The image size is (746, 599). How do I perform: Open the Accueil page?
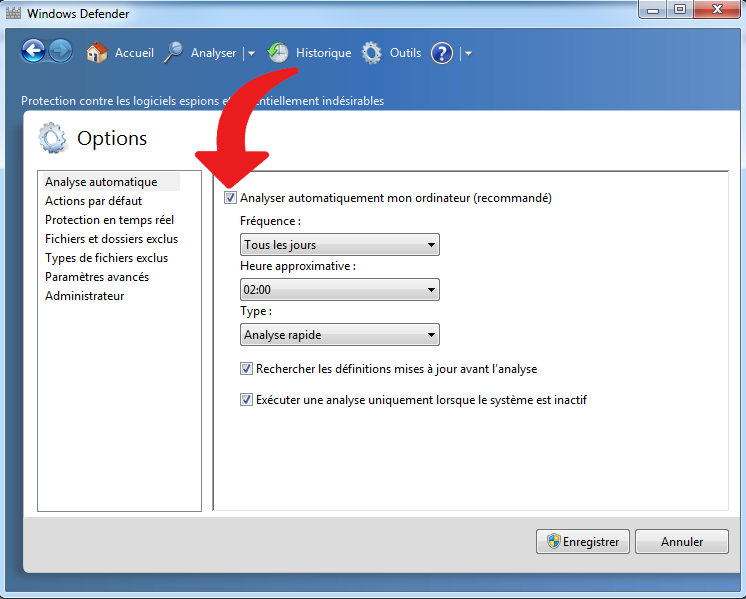[134, 53]
